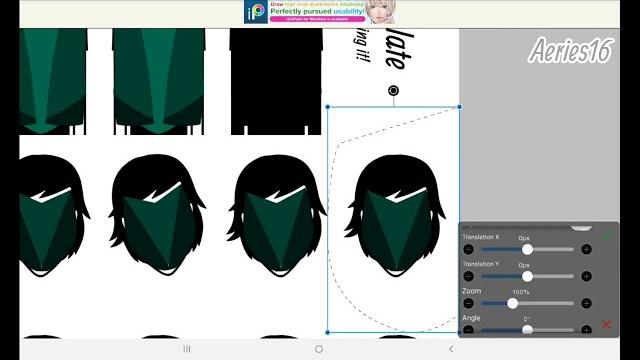Viewport: 640px width, 360px height.
Task: Increase Zoom with plus button
Action: (x=586, y=303)
